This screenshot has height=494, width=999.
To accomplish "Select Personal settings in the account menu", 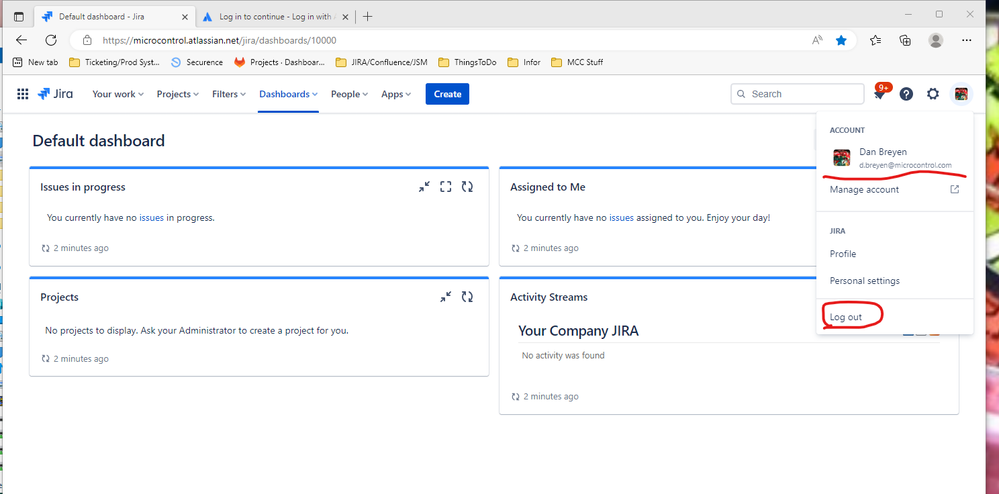I will coord(895,280).
